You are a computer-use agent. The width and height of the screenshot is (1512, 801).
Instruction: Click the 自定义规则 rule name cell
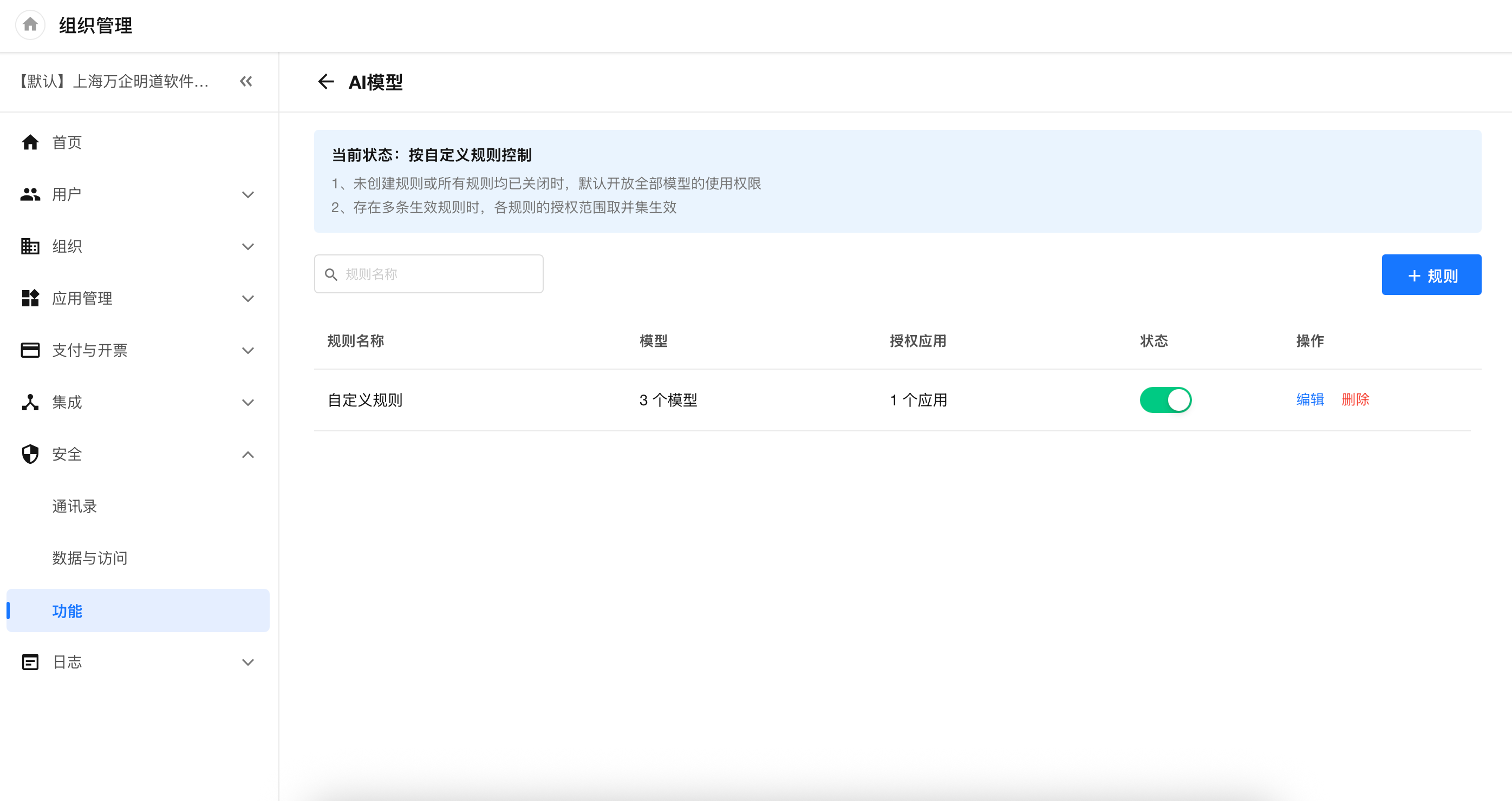(x=365, y=400)
